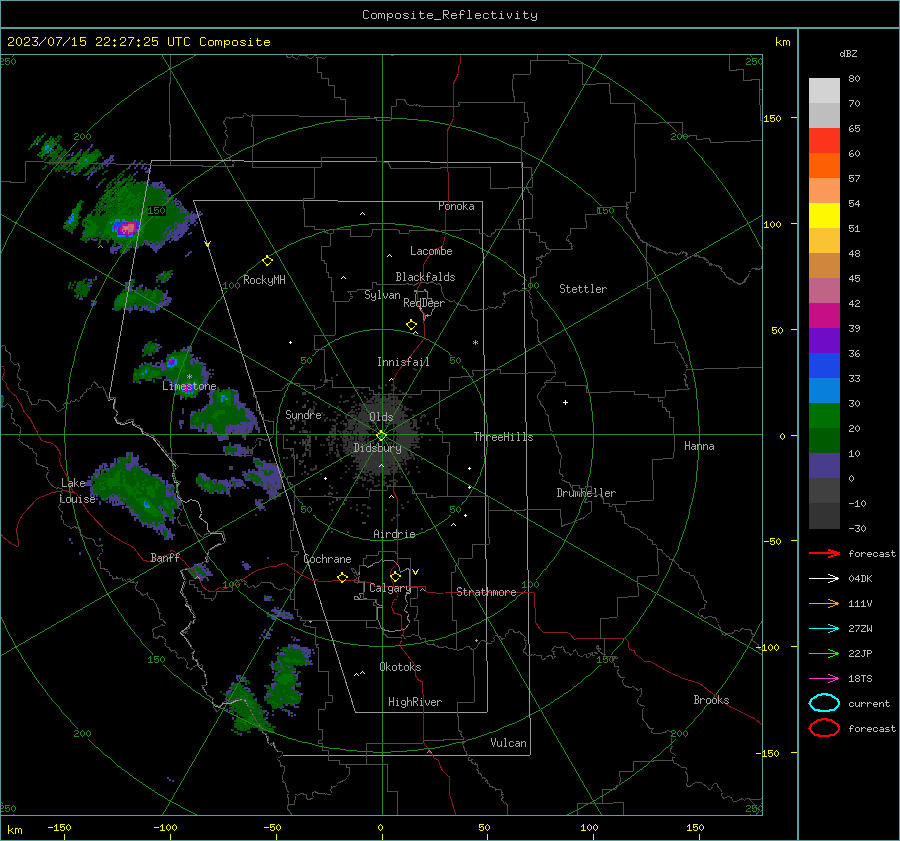
Task: Click yellow diamond marker above Calgary label
Action: point(395,576)
